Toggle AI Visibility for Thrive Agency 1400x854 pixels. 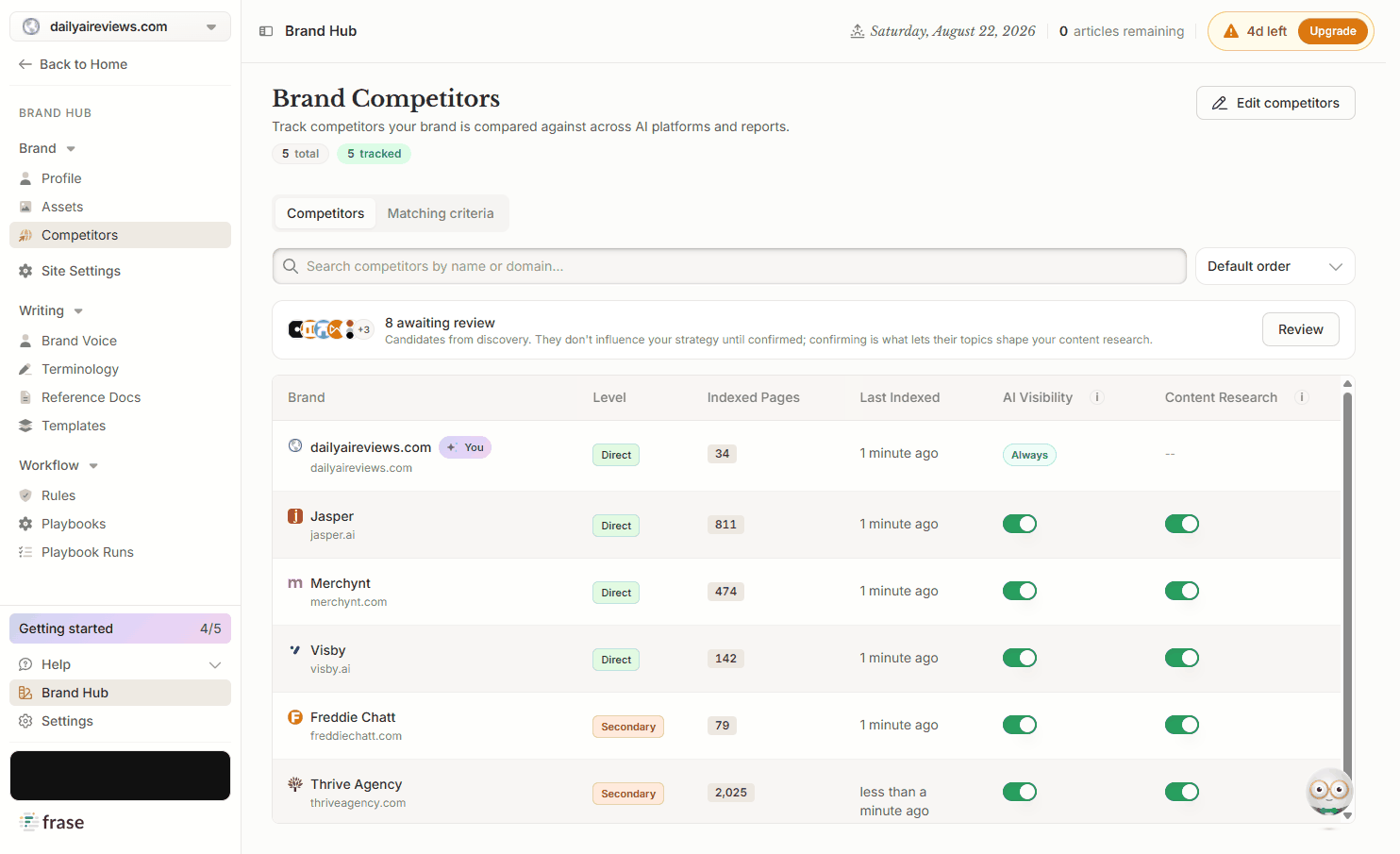coord(1020,792)
